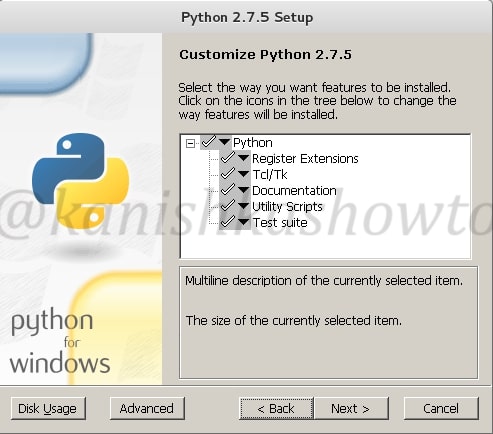The width and height of the screenshot is (493, 434).
Task: Open the Disk Usage dialog
Action: (48, 408)
